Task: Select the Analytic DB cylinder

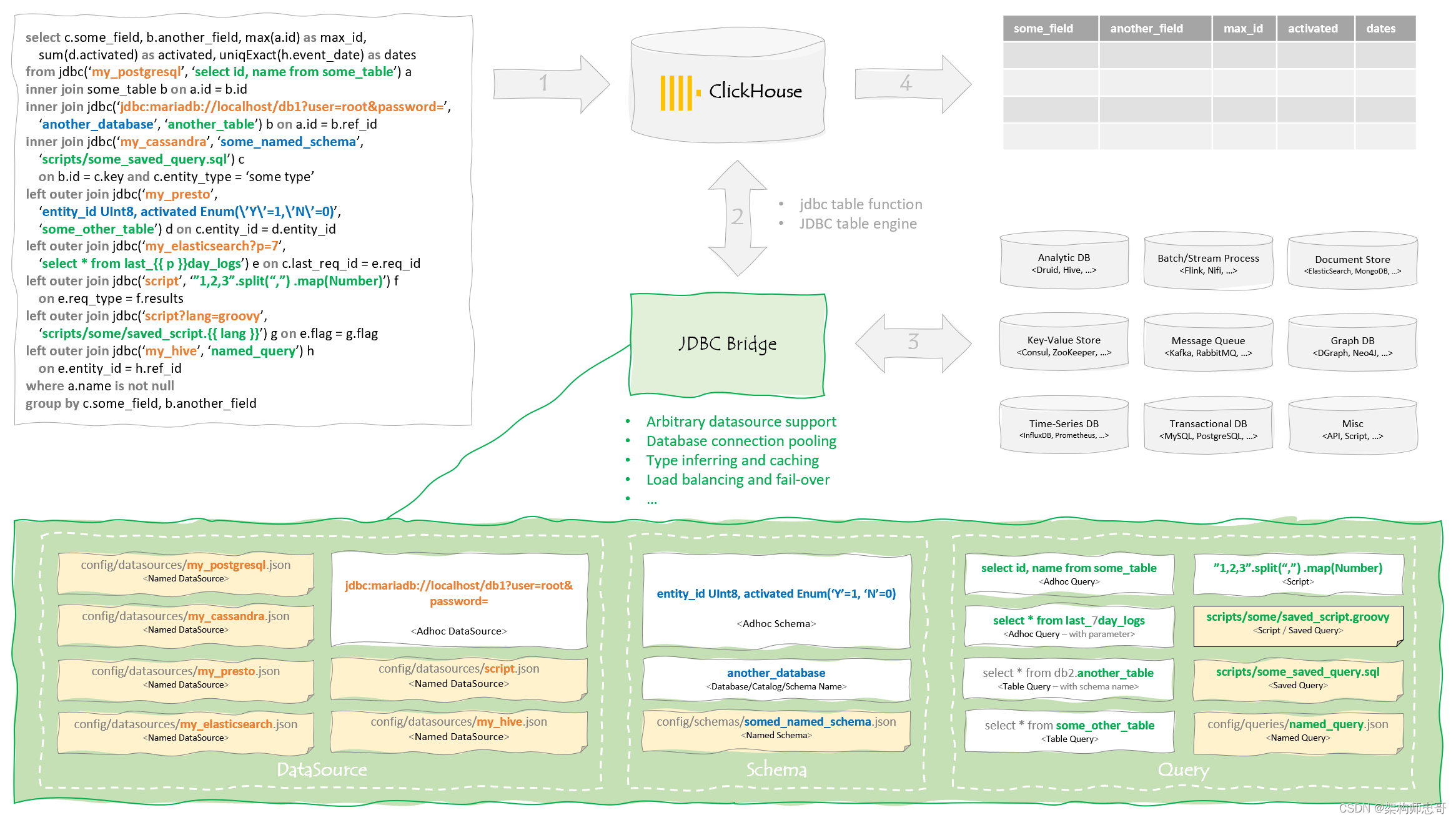Action: (x=1064, y=263)
